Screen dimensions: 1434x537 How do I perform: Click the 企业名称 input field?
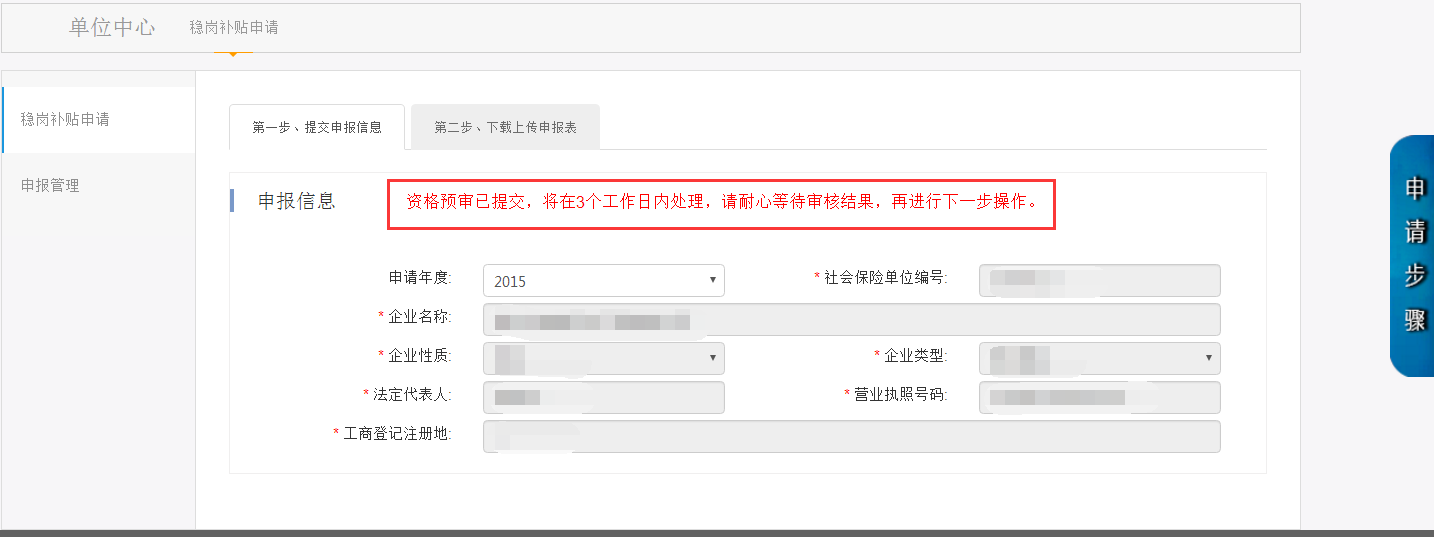point(851,320)
